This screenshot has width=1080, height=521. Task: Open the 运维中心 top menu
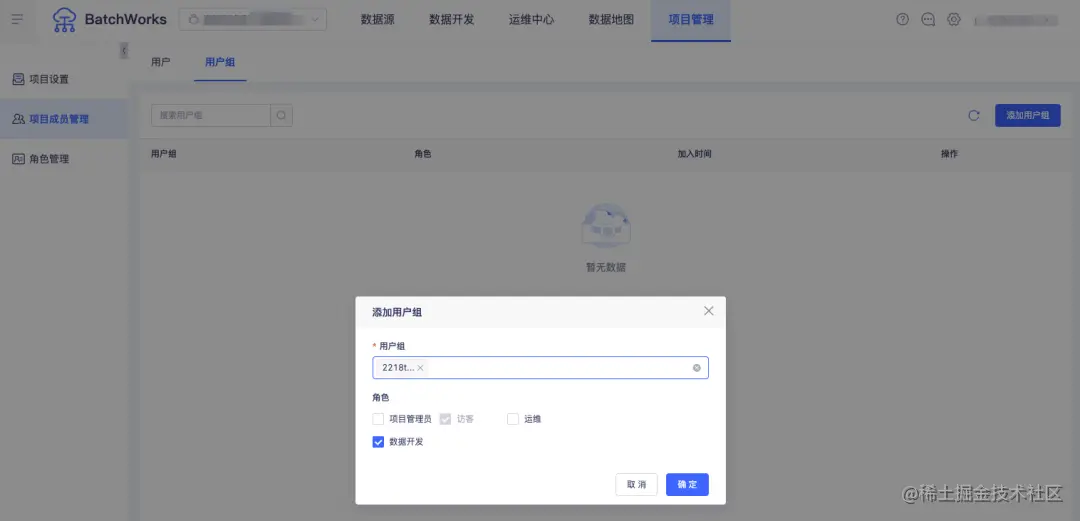[x=532, y=20]
